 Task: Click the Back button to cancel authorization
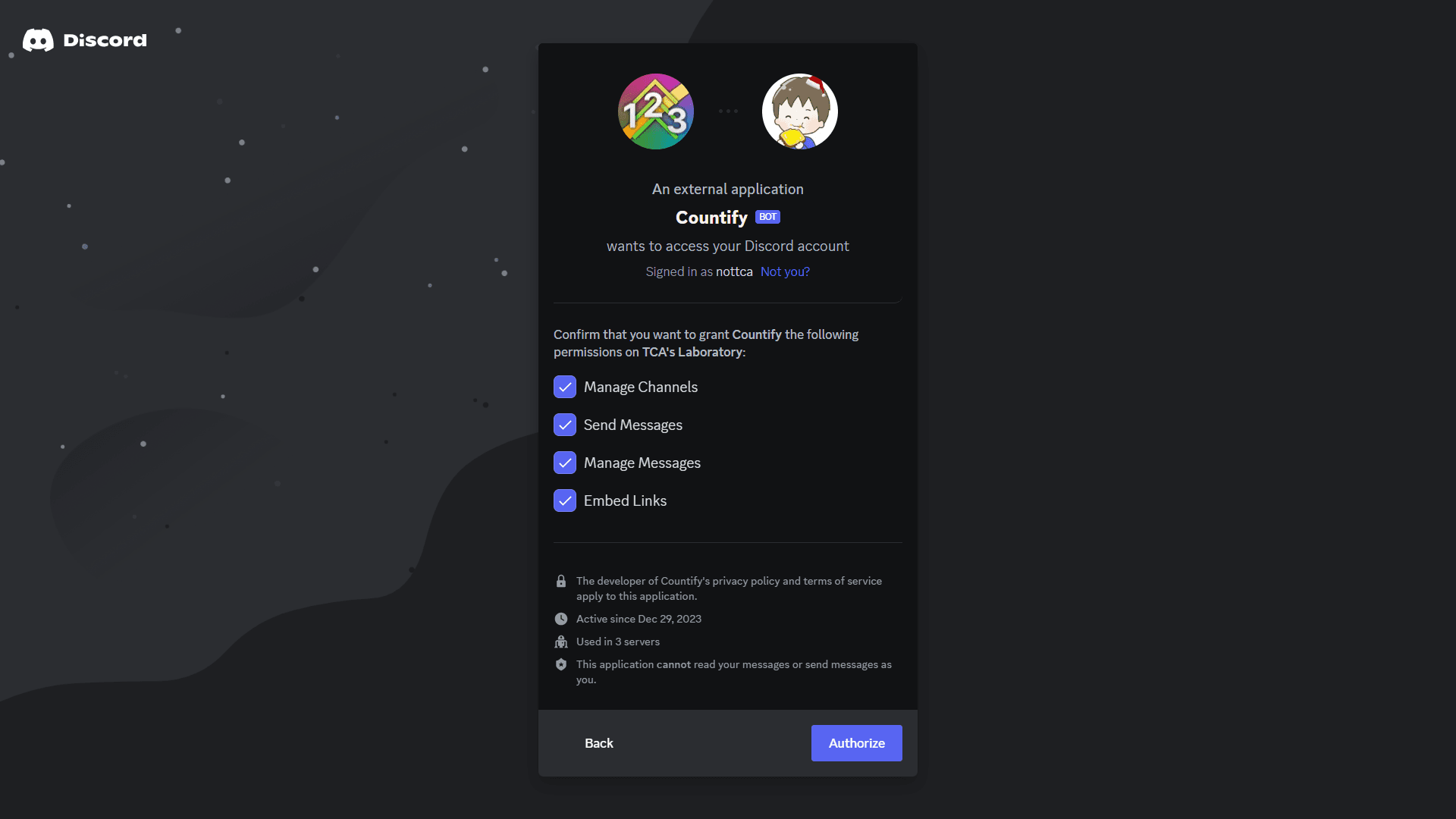(x=598, y=742)
